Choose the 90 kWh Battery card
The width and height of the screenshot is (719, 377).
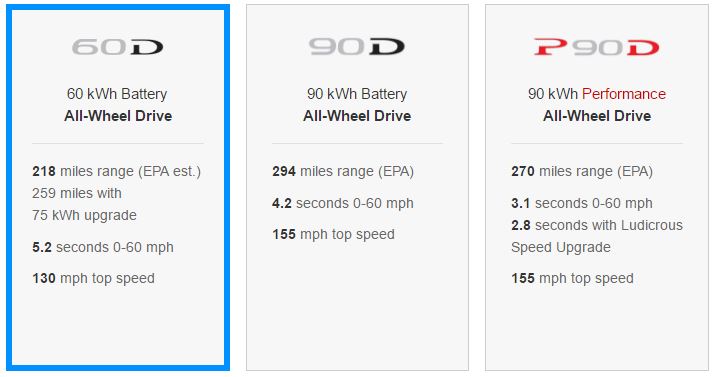point(357,188)
